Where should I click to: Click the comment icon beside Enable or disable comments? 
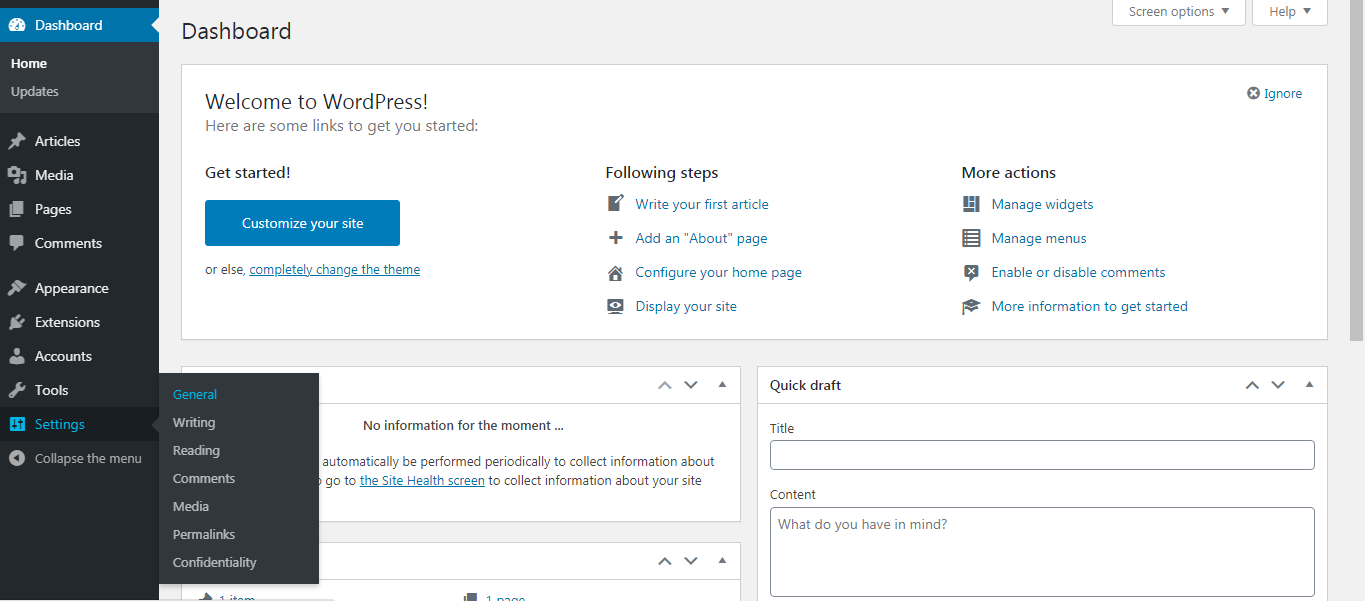click(971, 272)
